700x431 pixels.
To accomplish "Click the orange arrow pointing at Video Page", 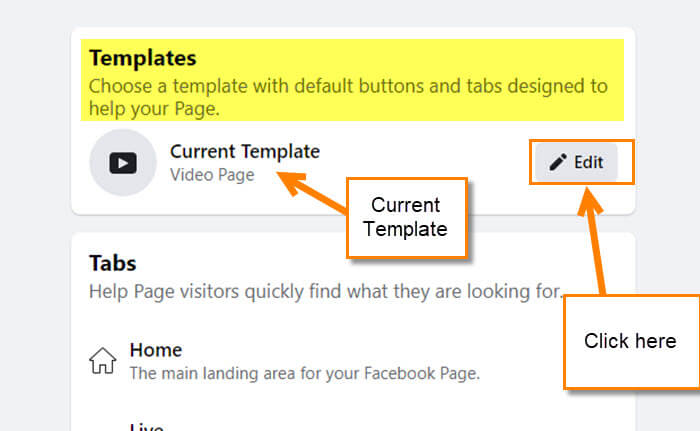I will tap(312, 192).
